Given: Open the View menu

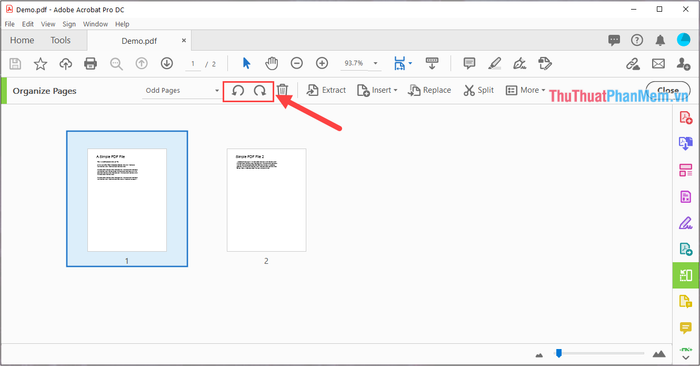Looking at the screenshot, I should point(48,24).
